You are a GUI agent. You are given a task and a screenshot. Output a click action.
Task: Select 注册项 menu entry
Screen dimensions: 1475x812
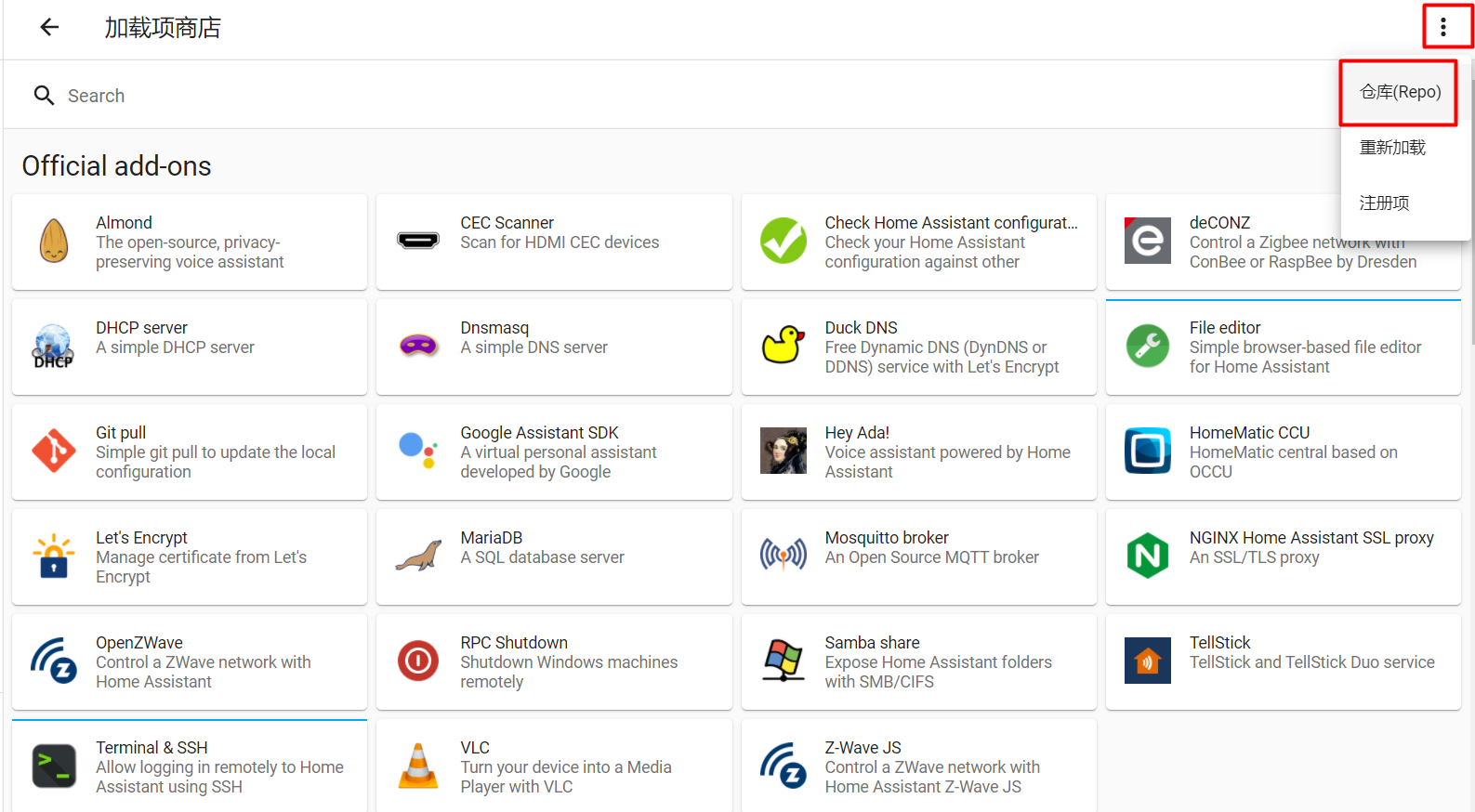coord(1384,203)
